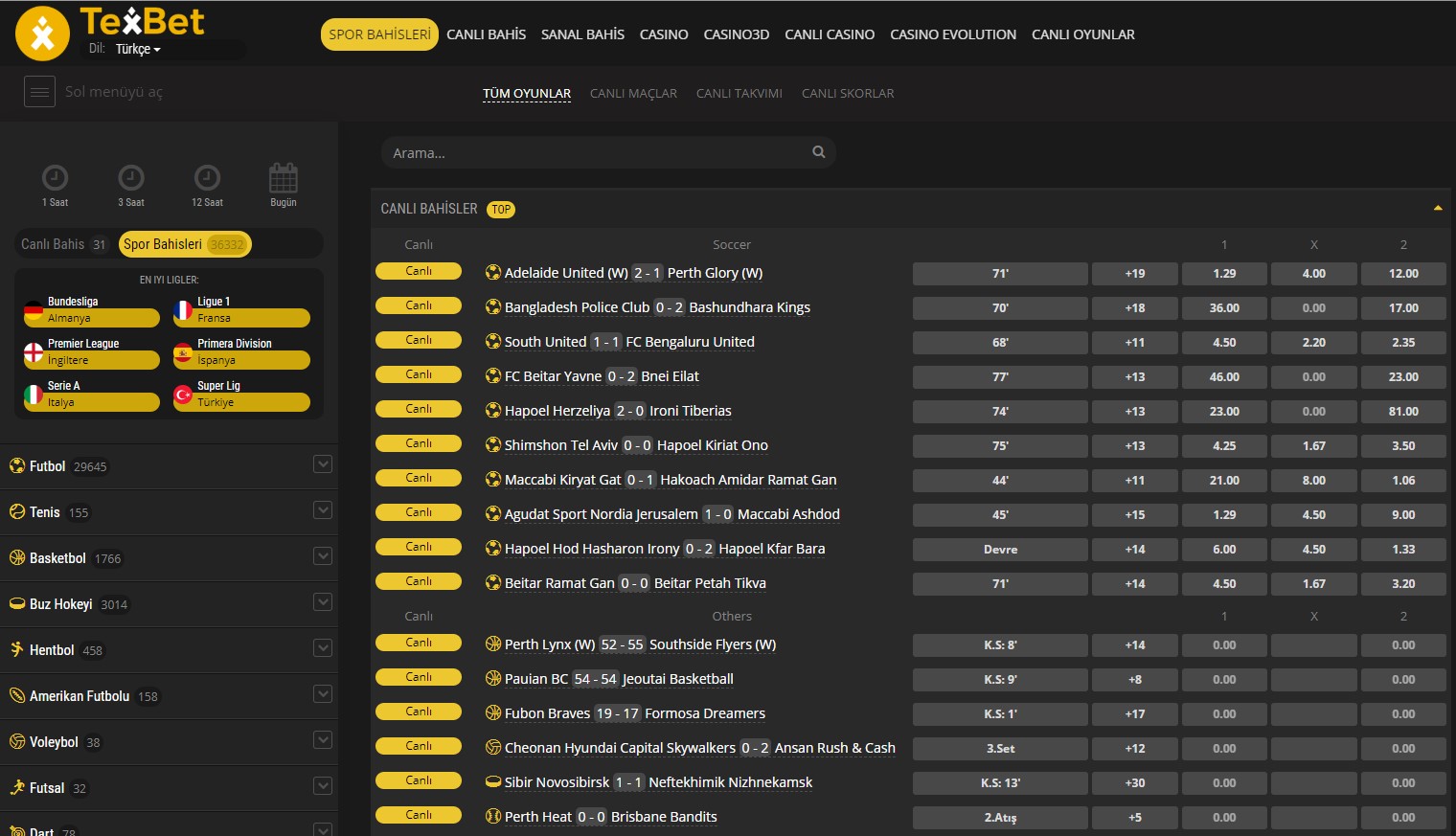Open Beitar Ramat Gan vs Beitar Petah Tikva
Screen dimensions: 1456x836
click(x=635, y=583)
